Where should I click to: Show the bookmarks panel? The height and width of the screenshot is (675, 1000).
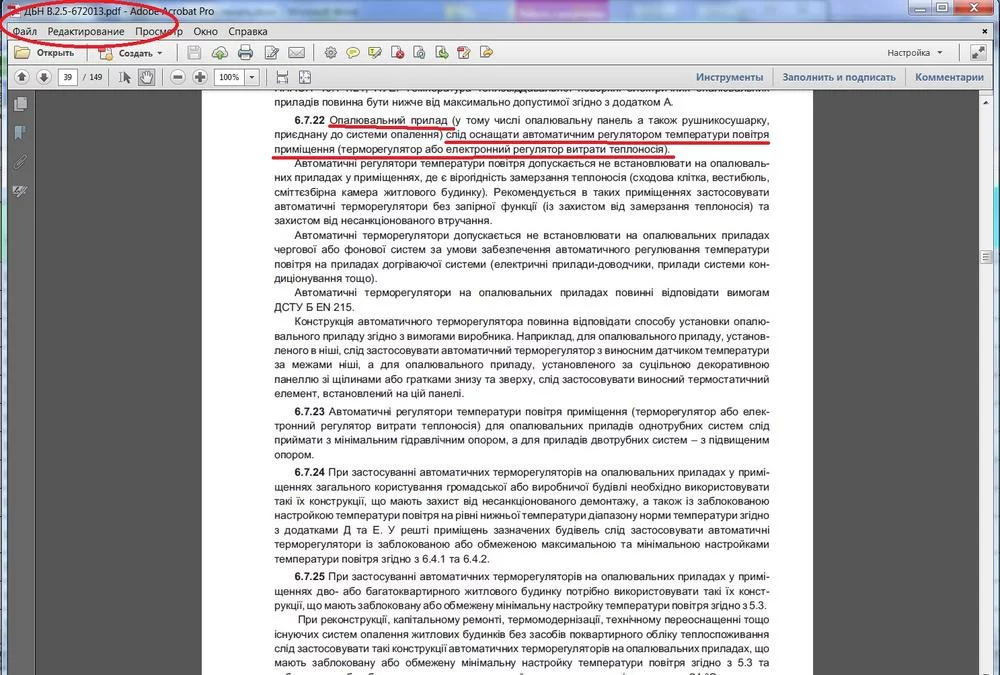[20, 133]
